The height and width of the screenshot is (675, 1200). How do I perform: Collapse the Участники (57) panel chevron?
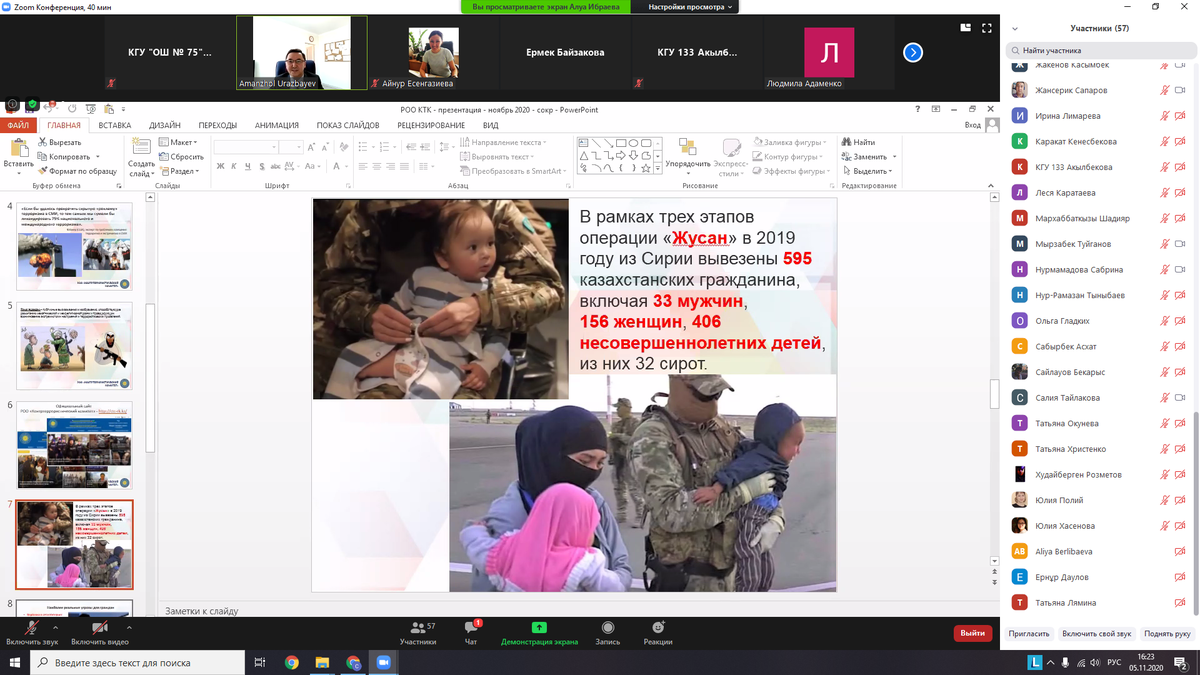[1016, 28]
